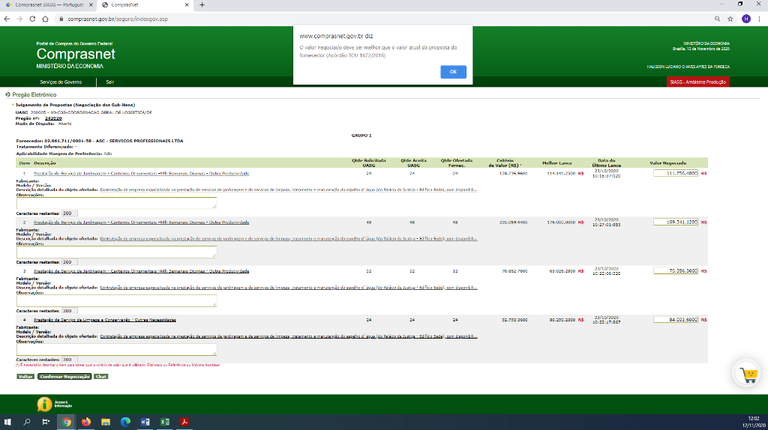
Task: Open Firefox from the taskbar
Action: tap(86, 422)
